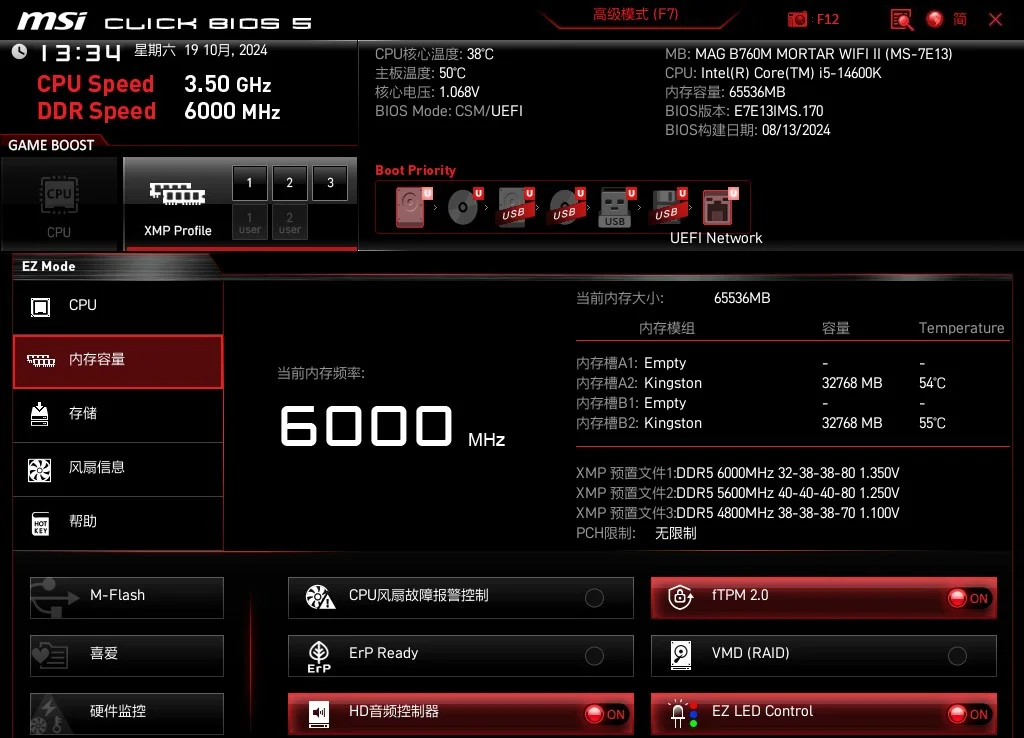Click the CPU chip icon in EZ Mode sidebar
This screenshot has height=738, width=1024.
coord(40,306)
